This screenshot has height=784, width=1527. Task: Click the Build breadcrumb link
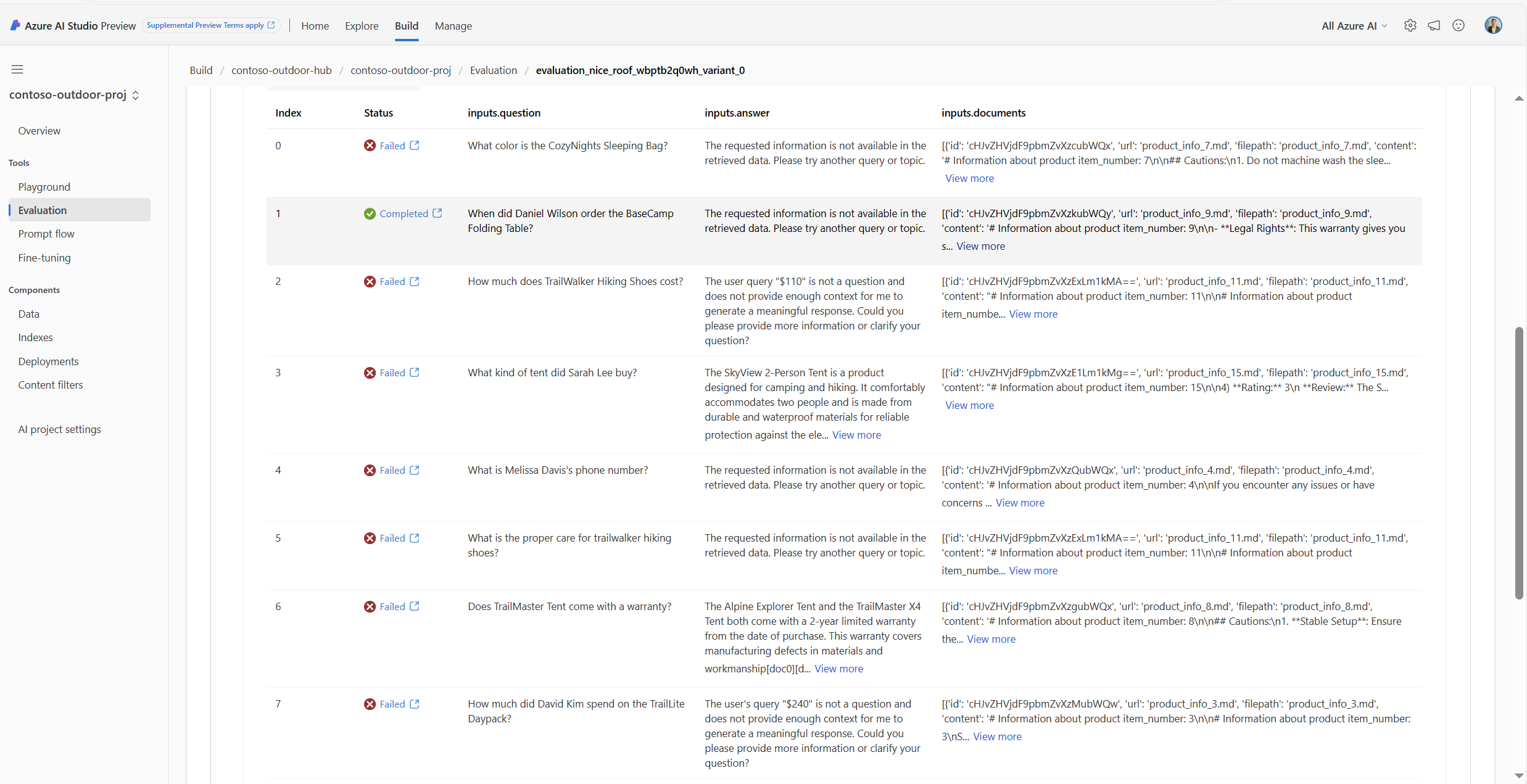[x=201, y=70]
